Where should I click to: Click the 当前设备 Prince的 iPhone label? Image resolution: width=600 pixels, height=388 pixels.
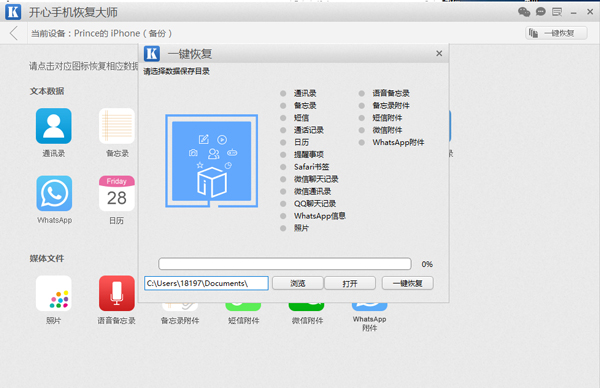coord(101,33)
